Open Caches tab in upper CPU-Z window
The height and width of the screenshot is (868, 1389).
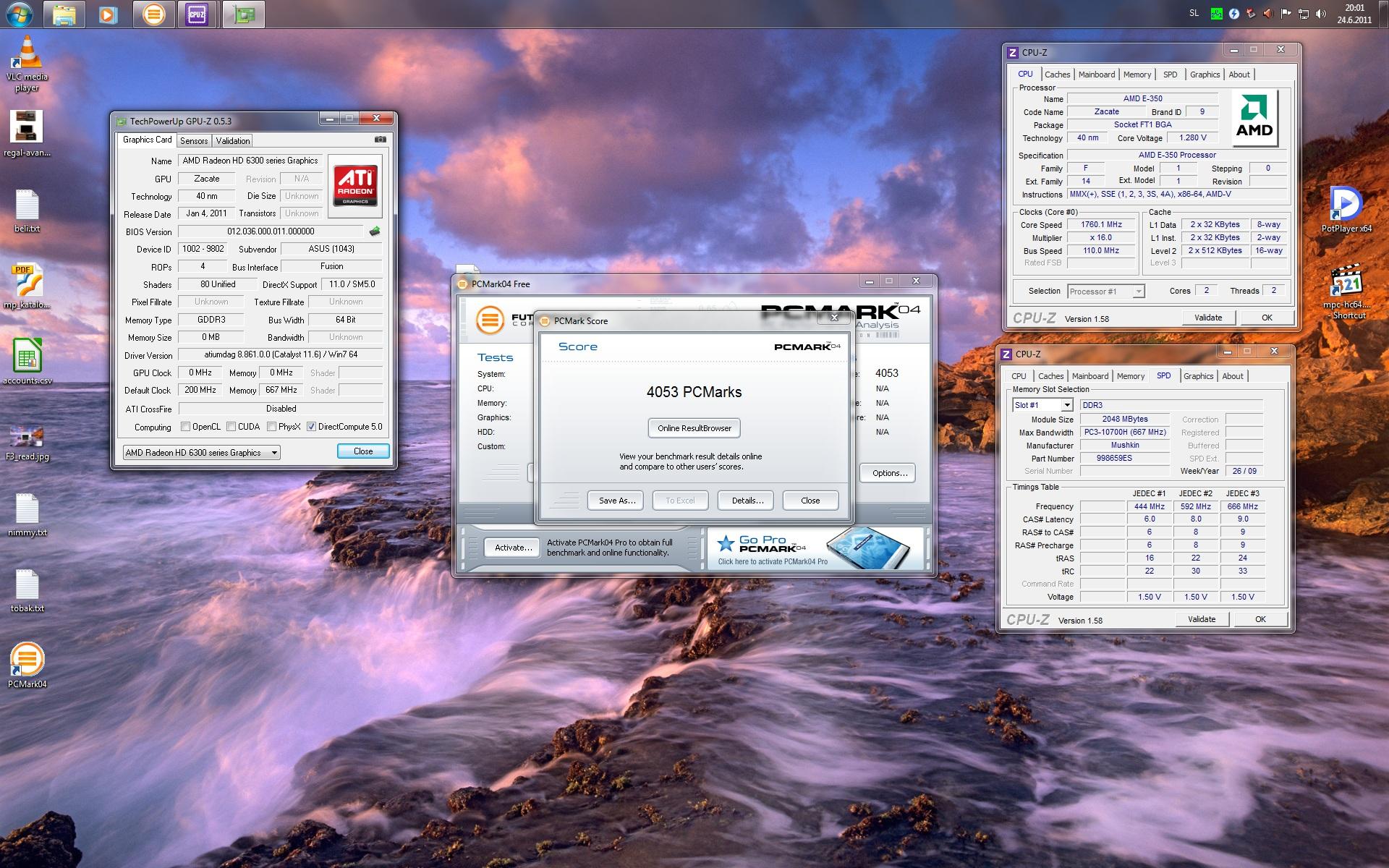(1057, 75)
